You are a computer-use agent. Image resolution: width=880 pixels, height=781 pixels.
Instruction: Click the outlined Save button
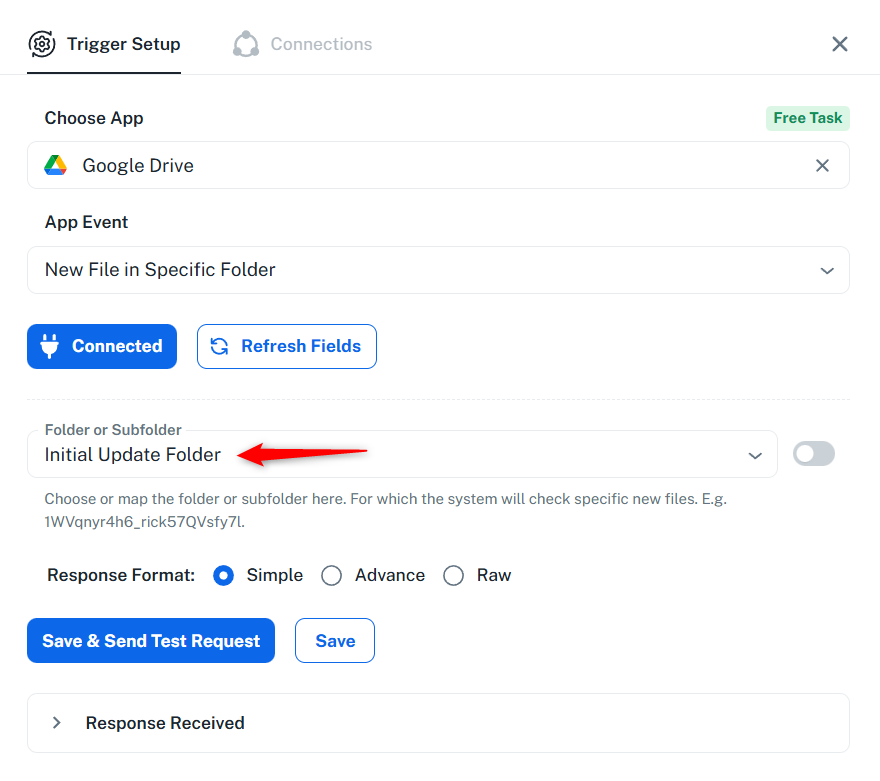[335, 641]
